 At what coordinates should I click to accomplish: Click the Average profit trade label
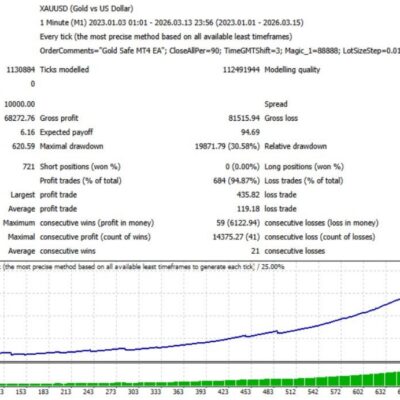pos(43,209)
